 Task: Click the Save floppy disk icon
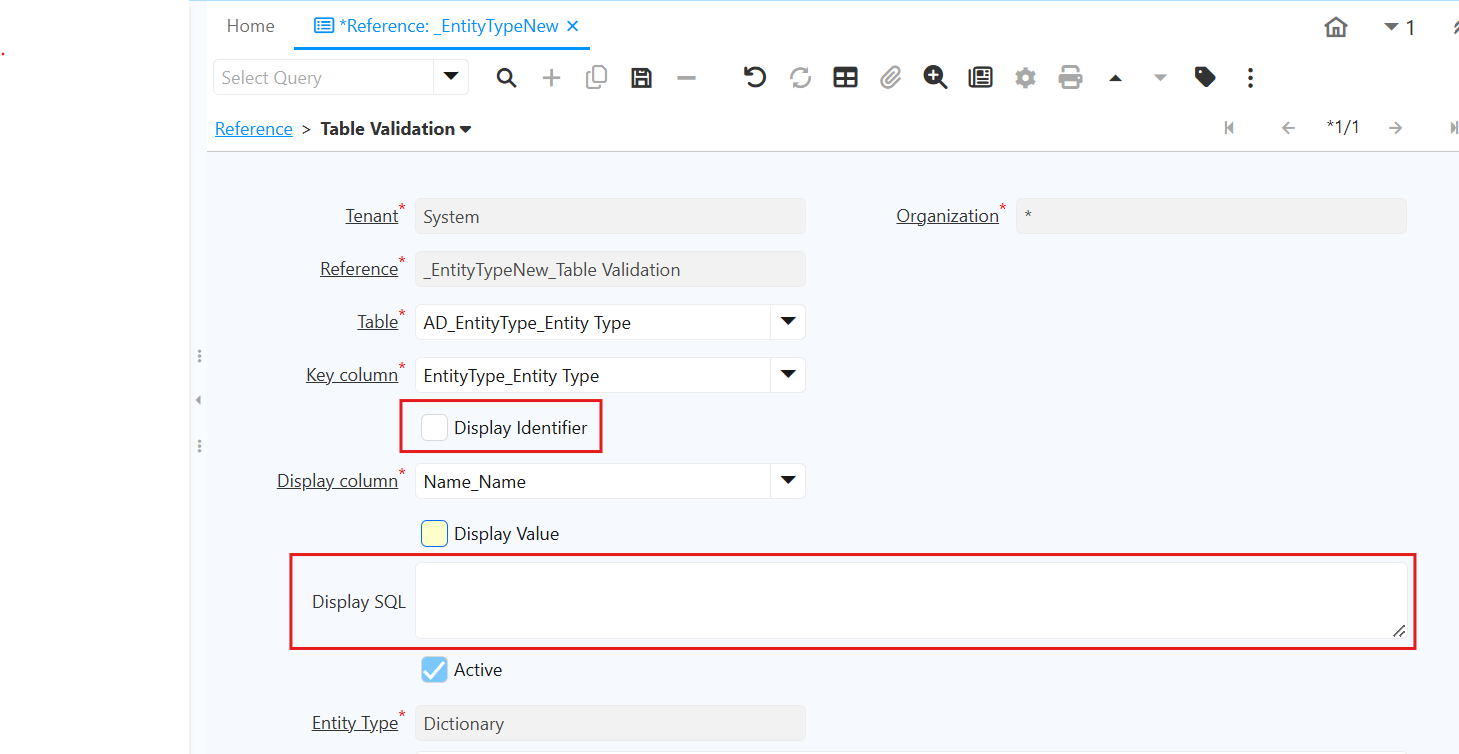coord(642,78)
